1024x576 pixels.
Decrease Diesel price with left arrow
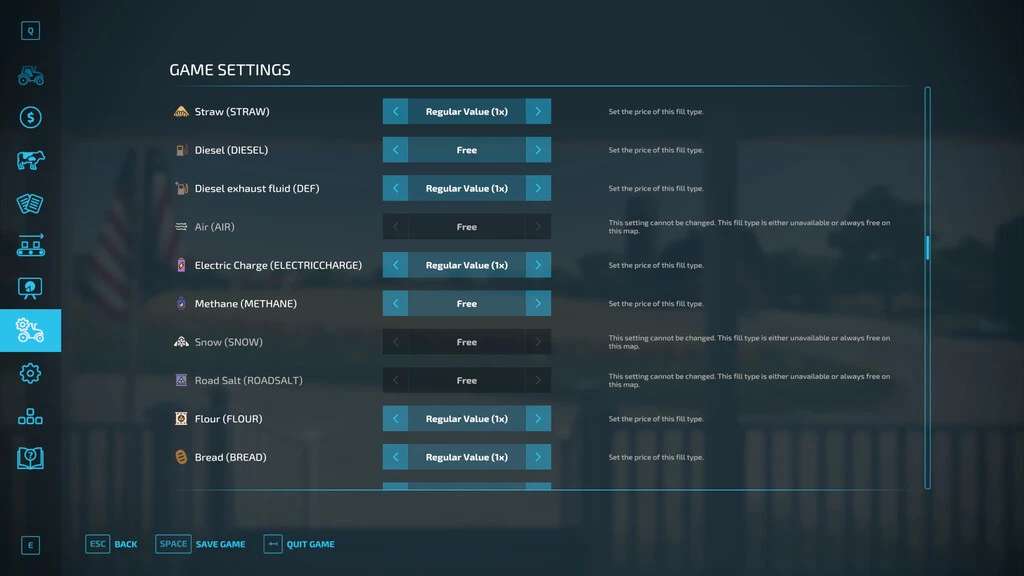click(395, 150)
